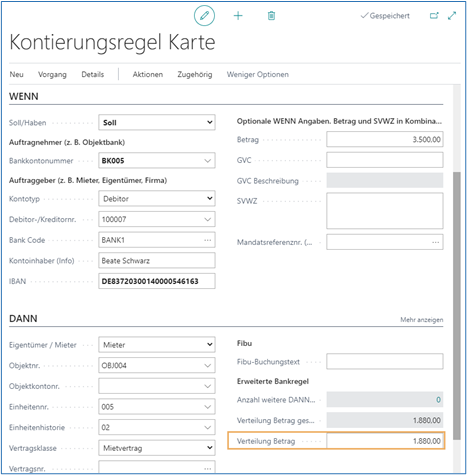Open the Soll/Haben dropdown
The image size is (467, 475).
coord(157,123)
